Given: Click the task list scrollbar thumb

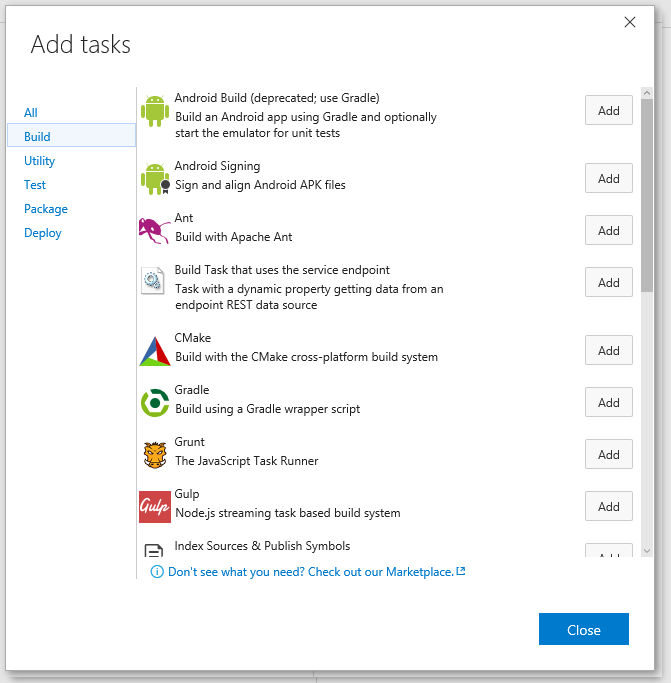Looking at the screenshot, I should 647,195.
